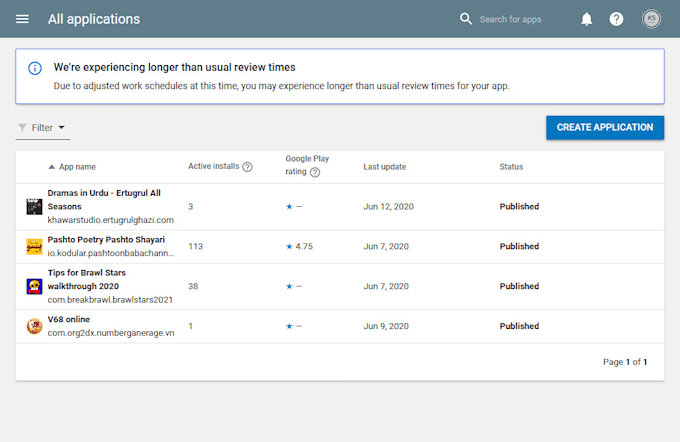Click the star icon in Dramas in Urdu row

(289, 206)
